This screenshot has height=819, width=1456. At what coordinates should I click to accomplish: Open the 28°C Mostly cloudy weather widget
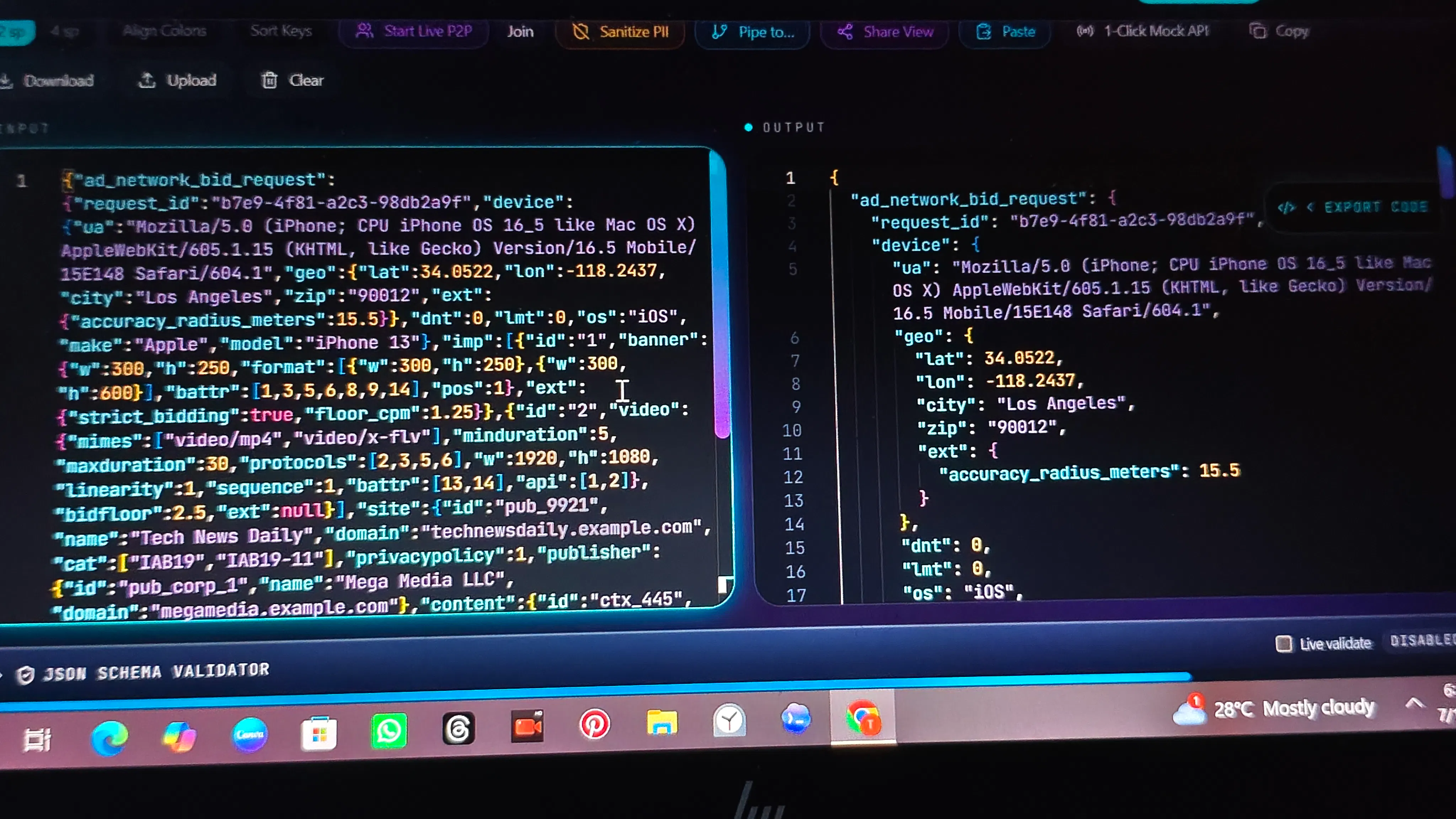pyautogui.click(x=1273, y=709)
